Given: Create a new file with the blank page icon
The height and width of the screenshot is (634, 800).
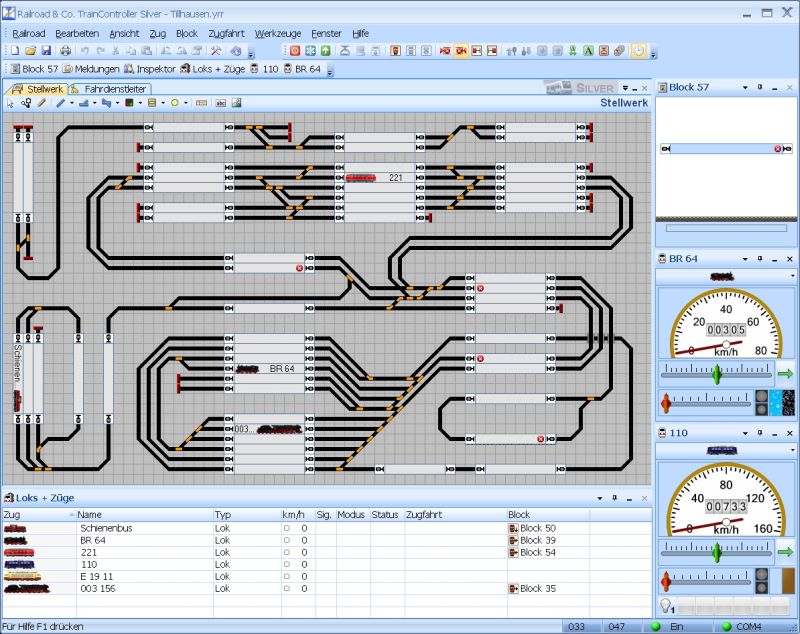Looking at the screenshot, I should pyautogui.click(x=15, y=50).
